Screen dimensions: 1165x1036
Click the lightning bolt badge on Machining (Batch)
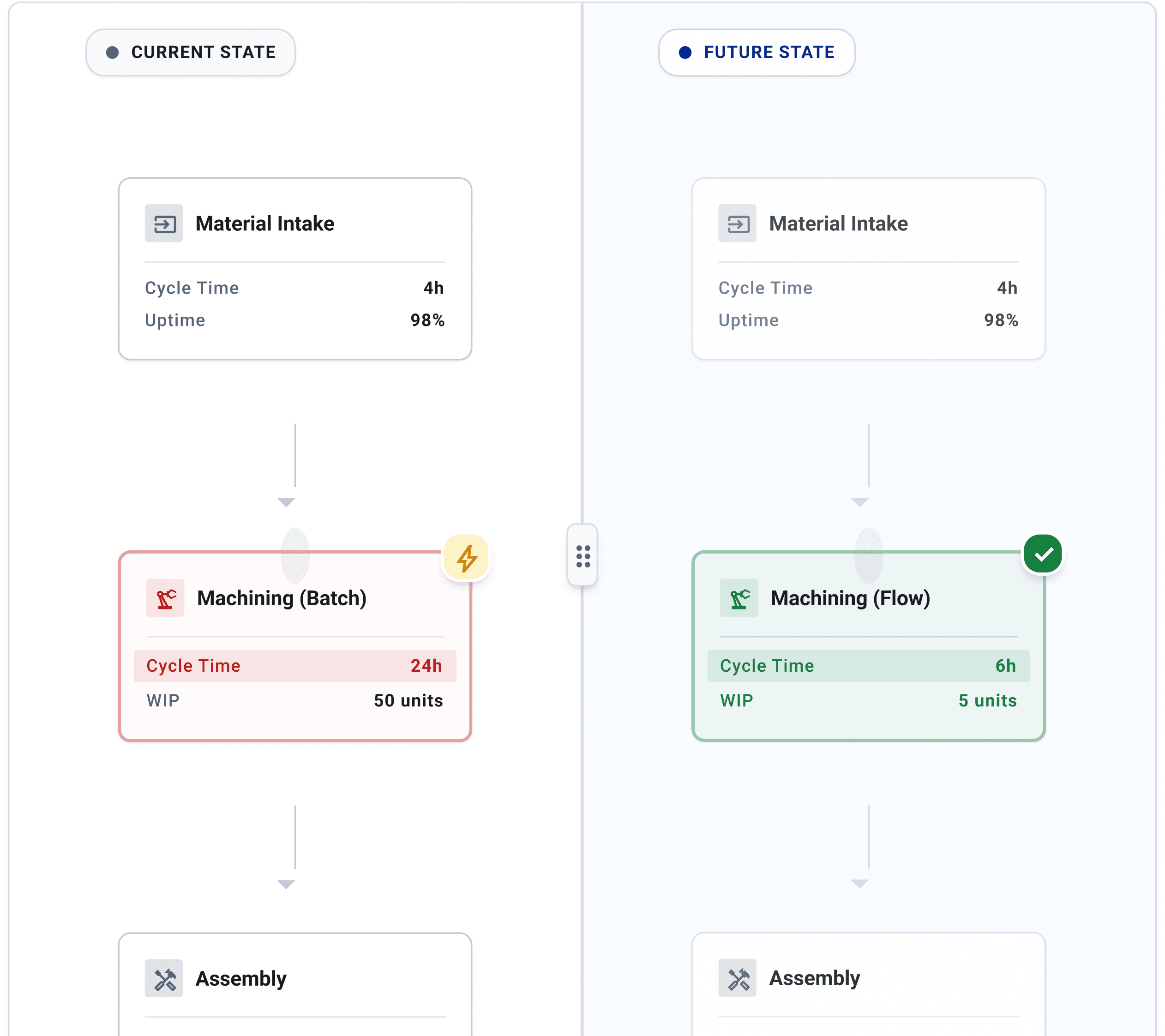point(466,557)
